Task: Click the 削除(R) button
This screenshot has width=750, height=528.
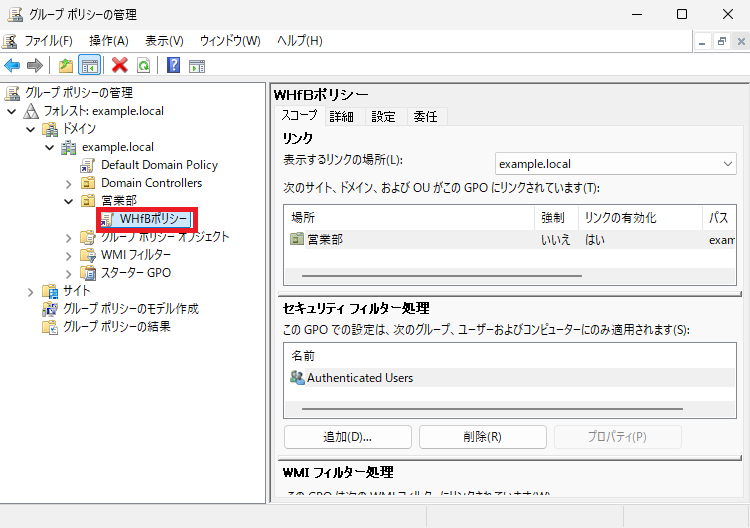Action: [x=483, y=437]
